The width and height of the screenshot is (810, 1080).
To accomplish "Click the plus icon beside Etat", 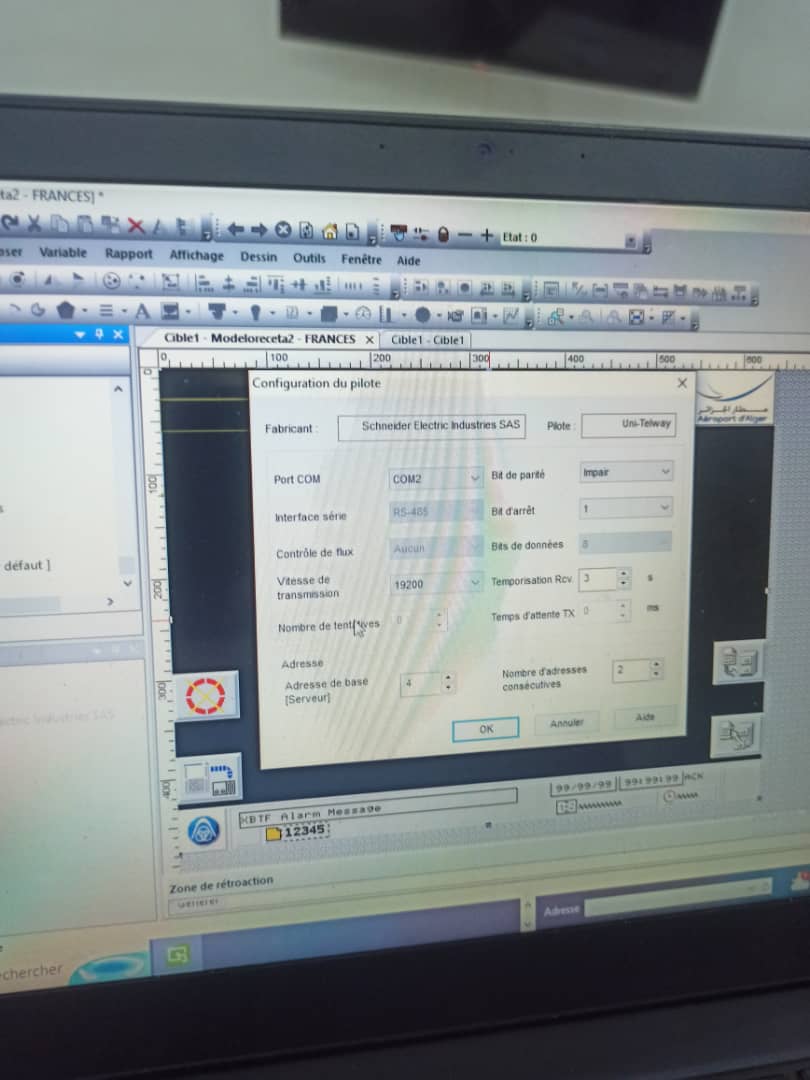I will [x=487, y=235].
